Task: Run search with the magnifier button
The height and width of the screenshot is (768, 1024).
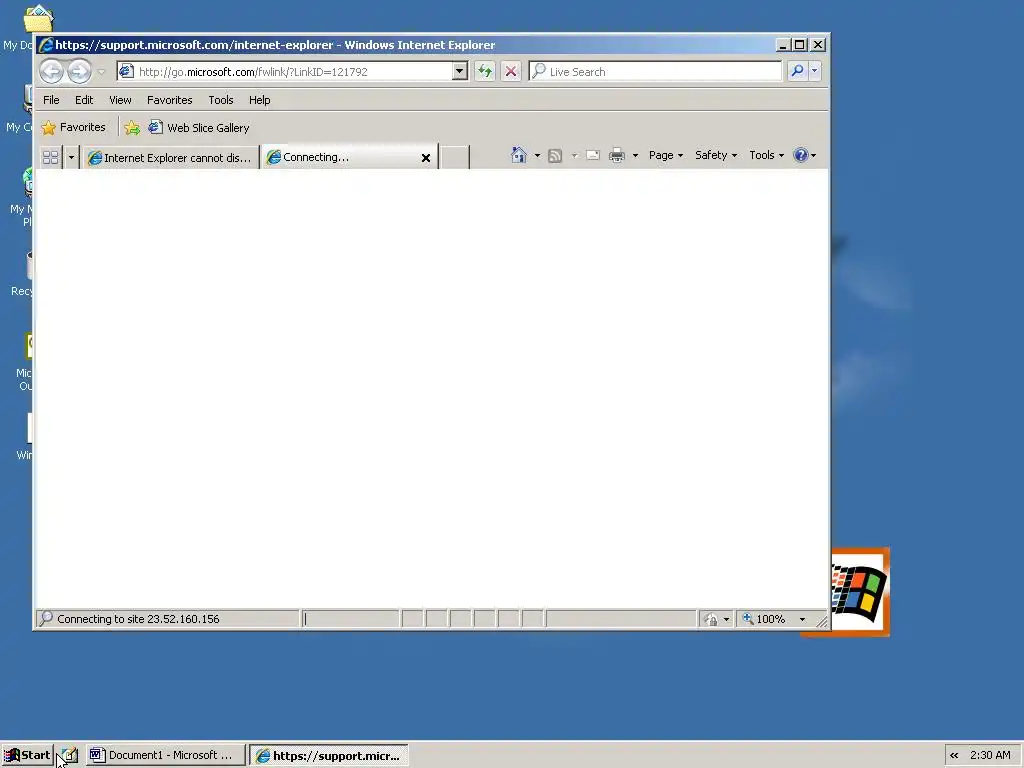Action: pos(797,71)
